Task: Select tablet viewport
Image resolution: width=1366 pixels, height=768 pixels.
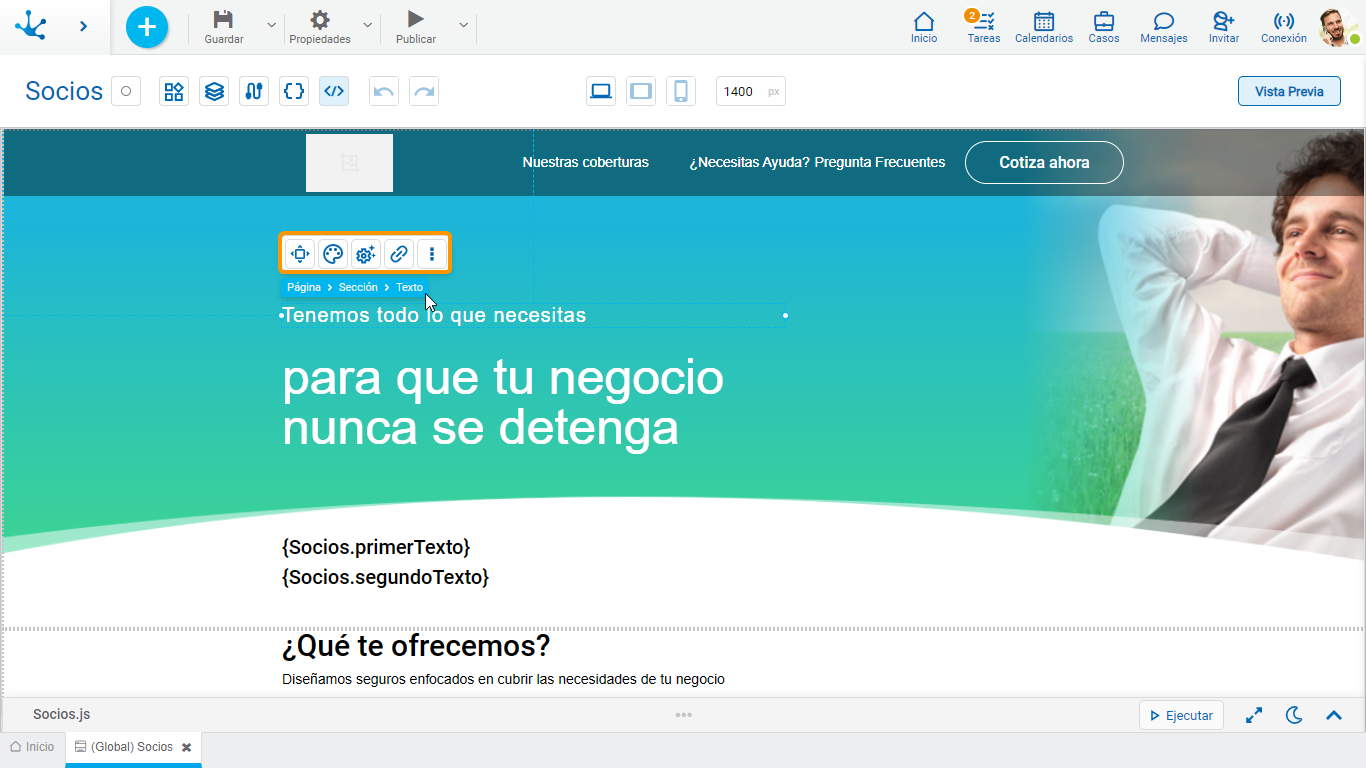Action: point(641,91)
